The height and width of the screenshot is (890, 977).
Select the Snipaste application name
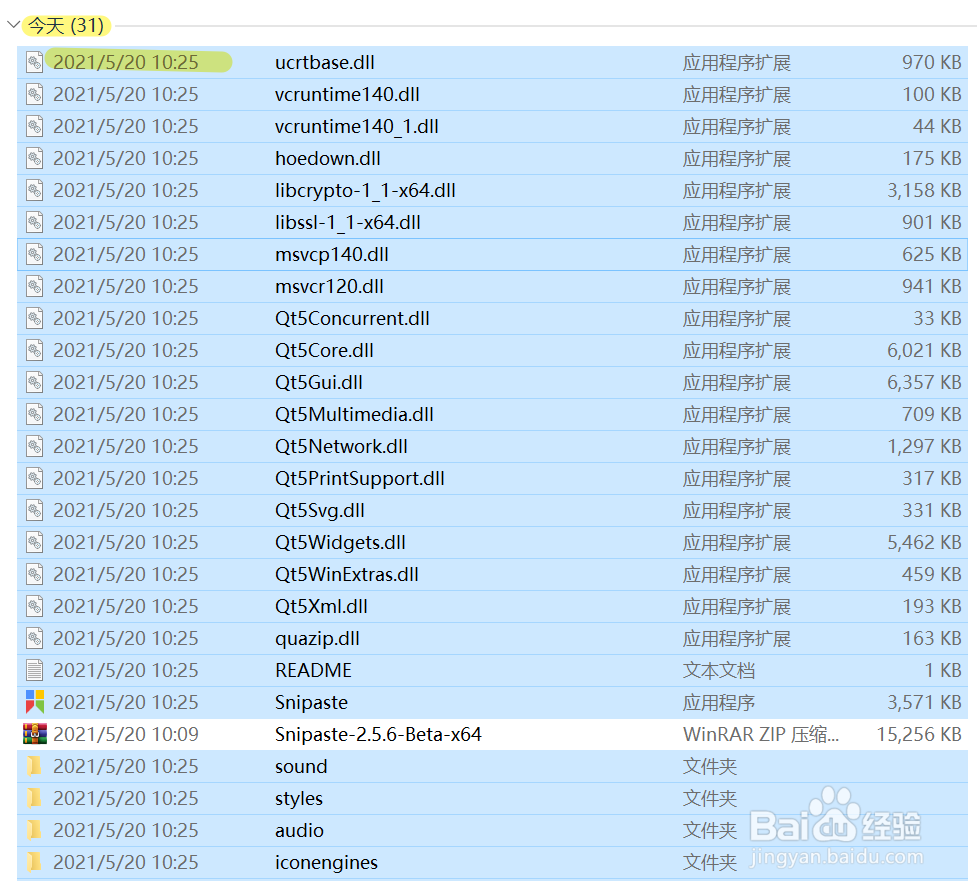[x=312, y=702]
